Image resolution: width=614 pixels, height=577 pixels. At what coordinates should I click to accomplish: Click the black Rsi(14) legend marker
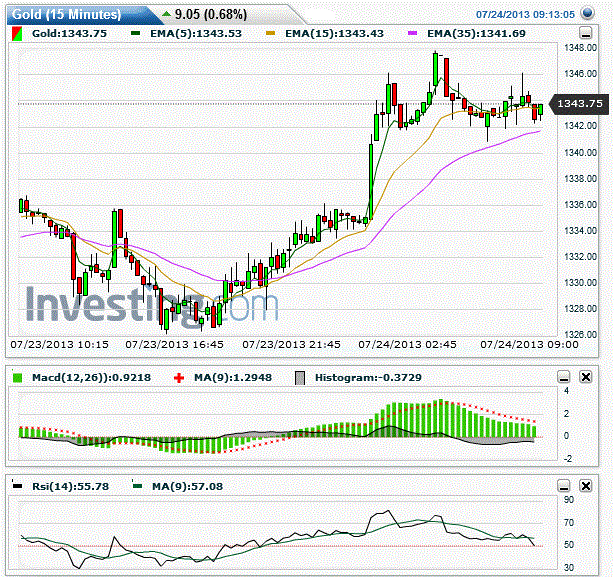(17, 486)
